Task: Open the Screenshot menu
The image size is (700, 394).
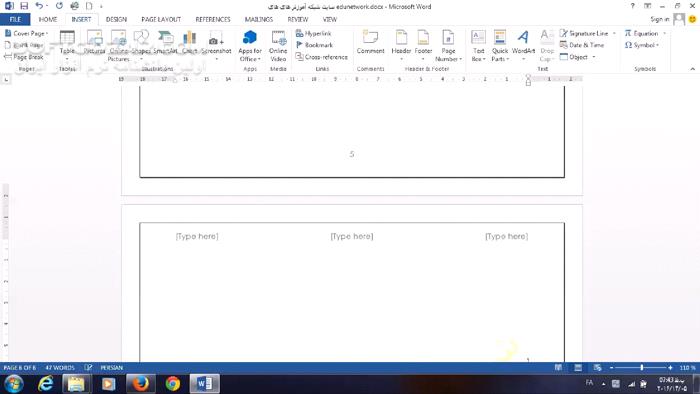Action: coord(216,46)
